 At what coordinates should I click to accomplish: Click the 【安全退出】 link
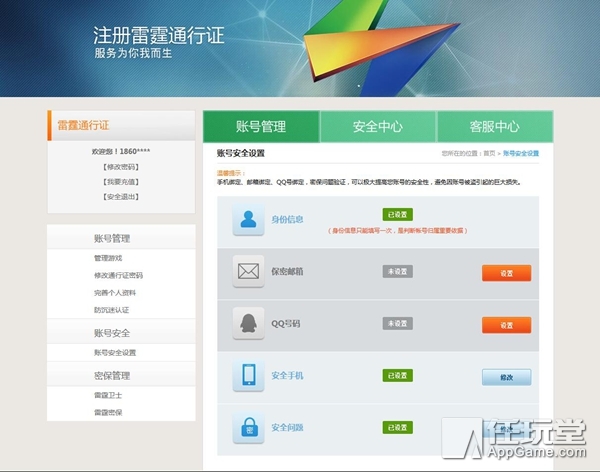[121, 197]
